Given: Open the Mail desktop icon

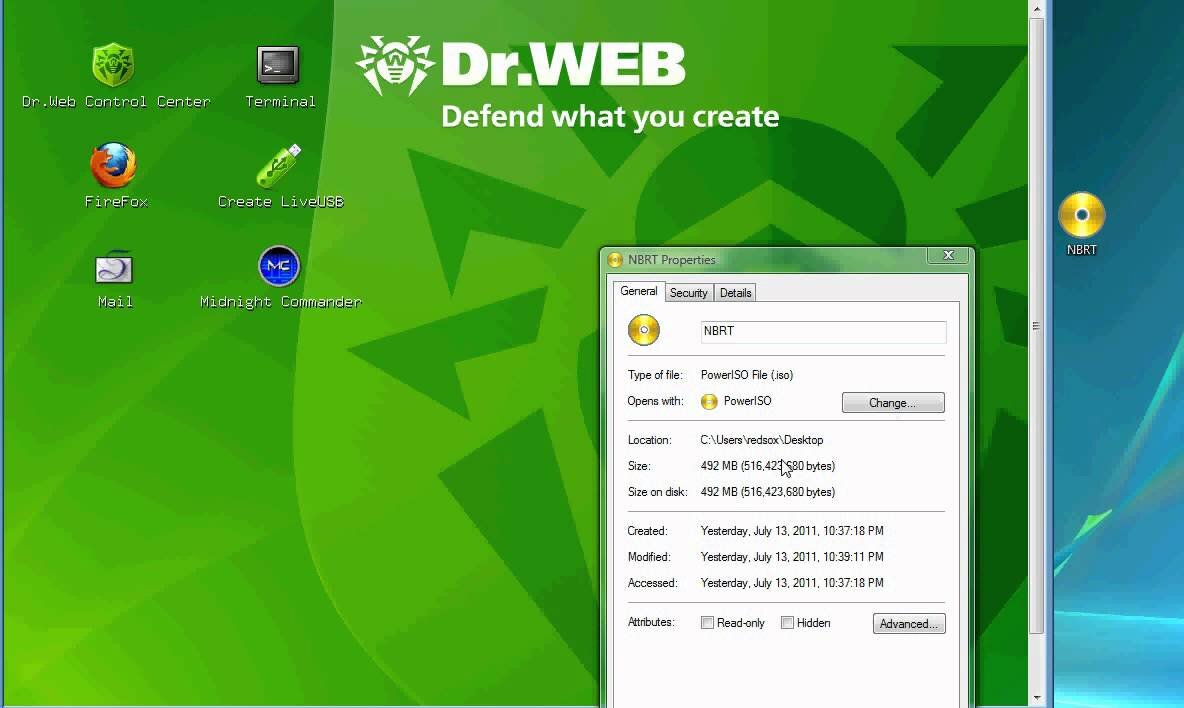Looking at the screenshot, I should [x=114, y=267].
